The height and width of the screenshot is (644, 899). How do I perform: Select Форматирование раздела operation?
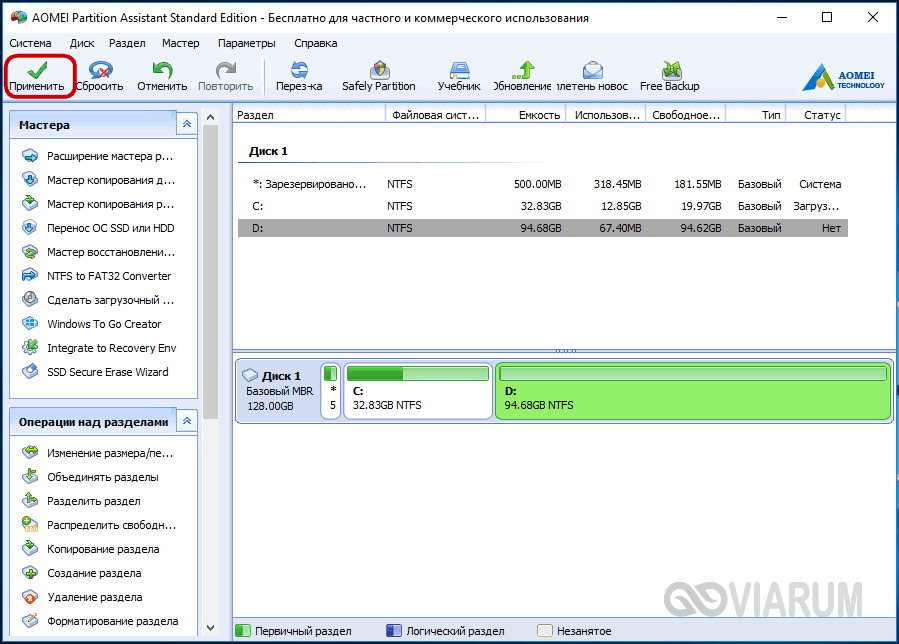pos(112,621)
